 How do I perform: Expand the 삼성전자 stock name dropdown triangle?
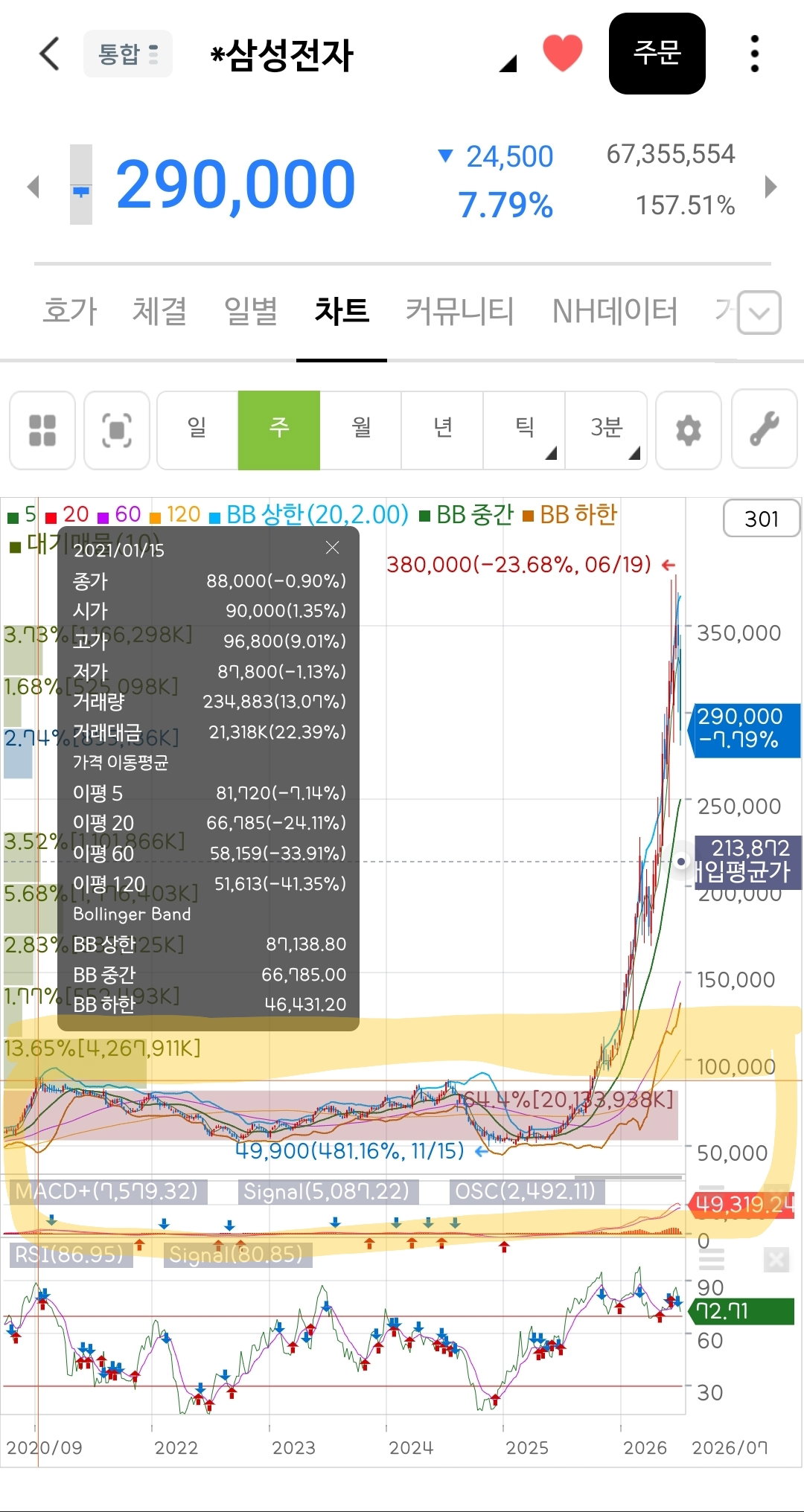click(x=508, y=64)
